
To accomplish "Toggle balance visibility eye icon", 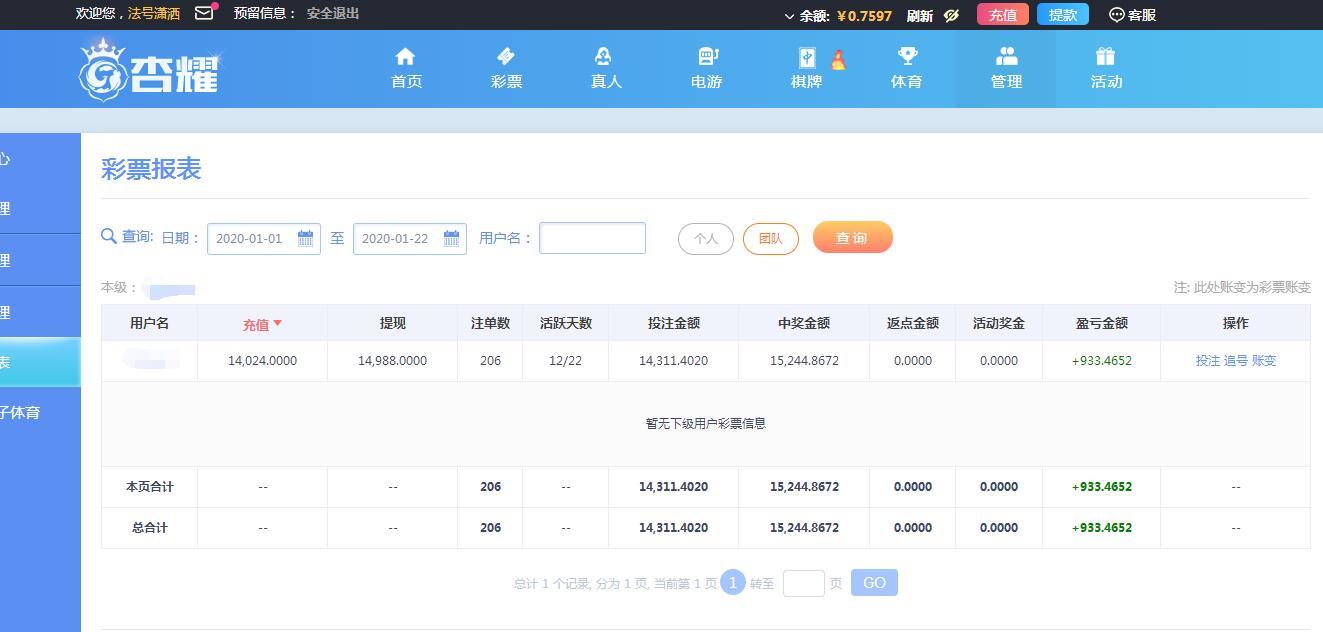I will (x=951, y=15).
